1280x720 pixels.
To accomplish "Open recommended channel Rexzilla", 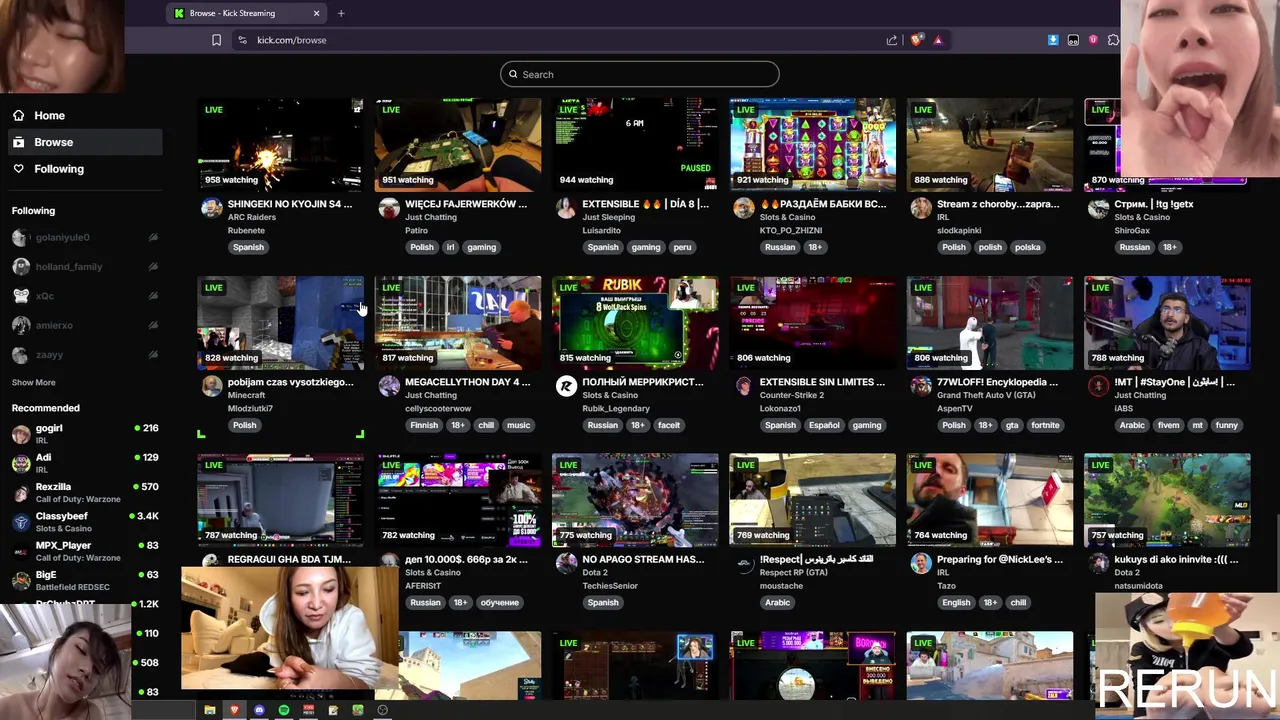I will (x=85, y=492).
